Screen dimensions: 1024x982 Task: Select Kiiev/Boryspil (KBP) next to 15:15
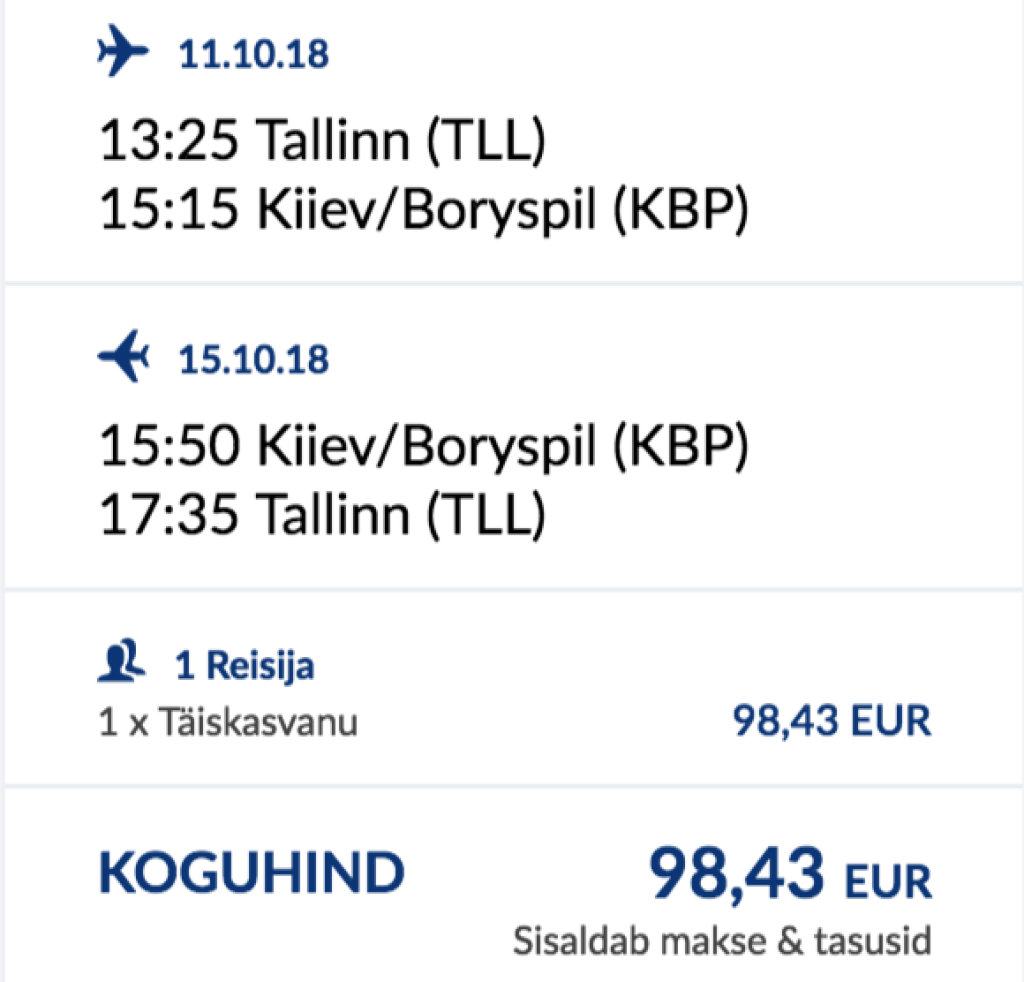pyautogui.click(x=503, y=213)
